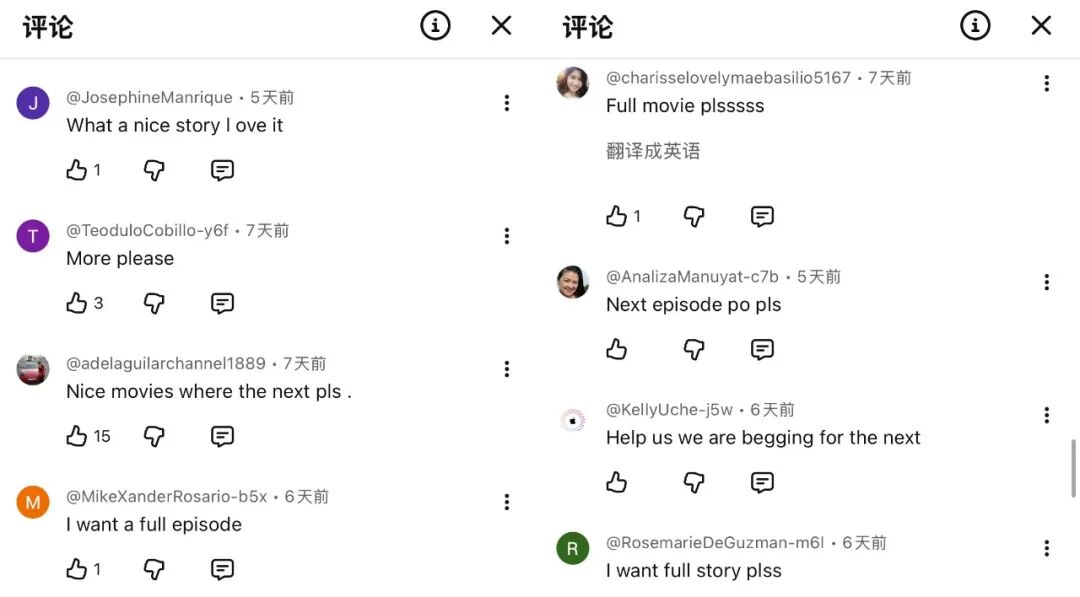This screenshot has height=597, width=1080.
Task: Open more options for JosephineManrique's comment
Action: point(507,103)
